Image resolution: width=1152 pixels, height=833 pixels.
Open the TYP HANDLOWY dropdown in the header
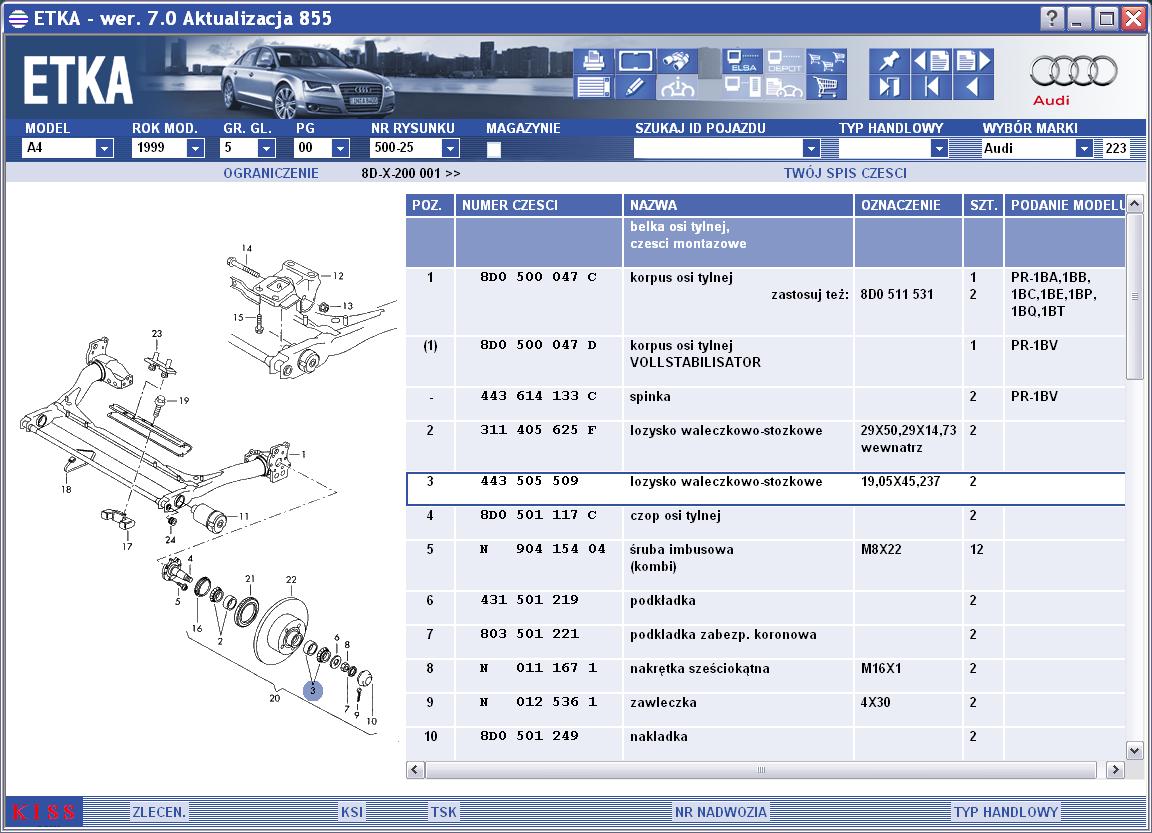click(939, 148)
